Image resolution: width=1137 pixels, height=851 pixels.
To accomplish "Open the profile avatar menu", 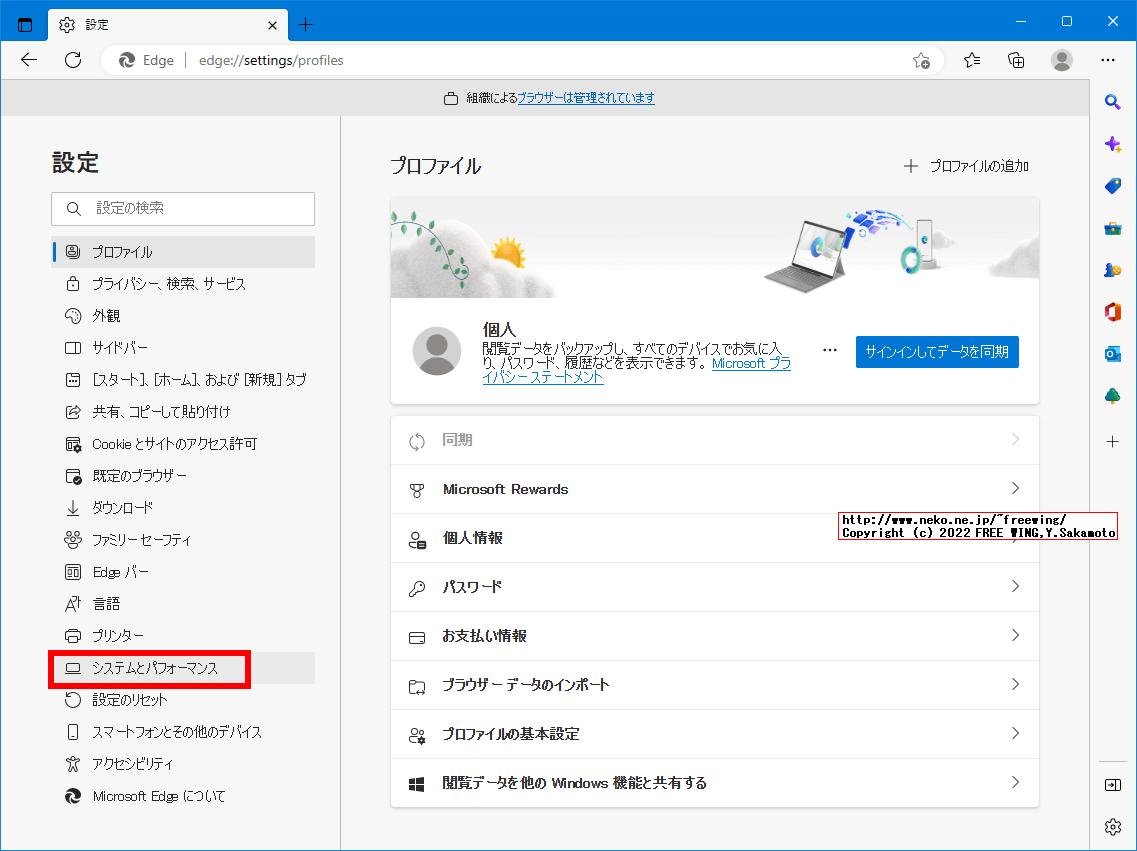I will [x=1061, y=60].
